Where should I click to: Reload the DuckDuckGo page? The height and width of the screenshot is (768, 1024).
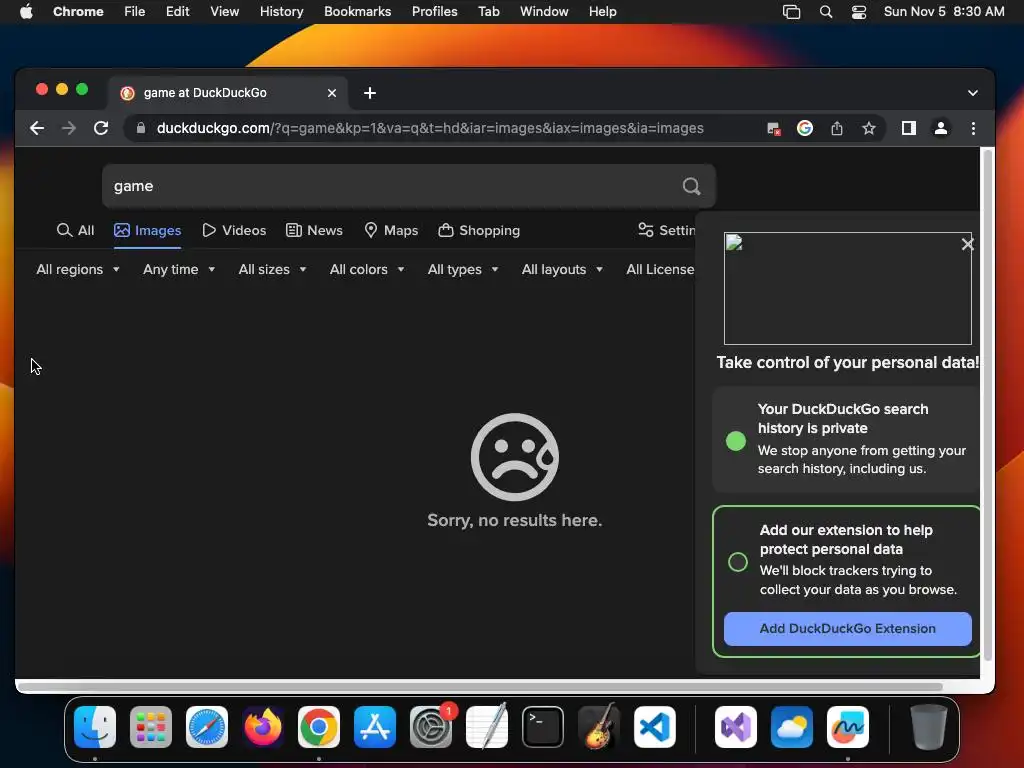tap(101, 128)
